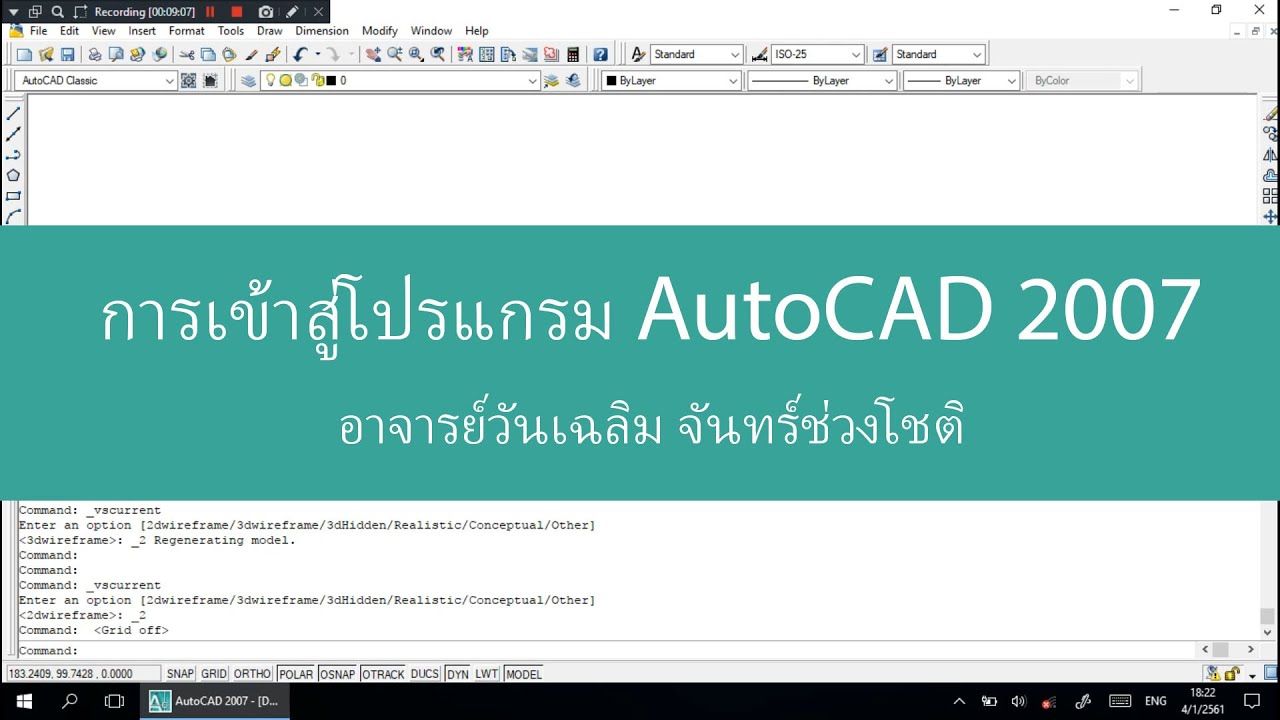Open taskbar Search magnifier

click(69, 701)
